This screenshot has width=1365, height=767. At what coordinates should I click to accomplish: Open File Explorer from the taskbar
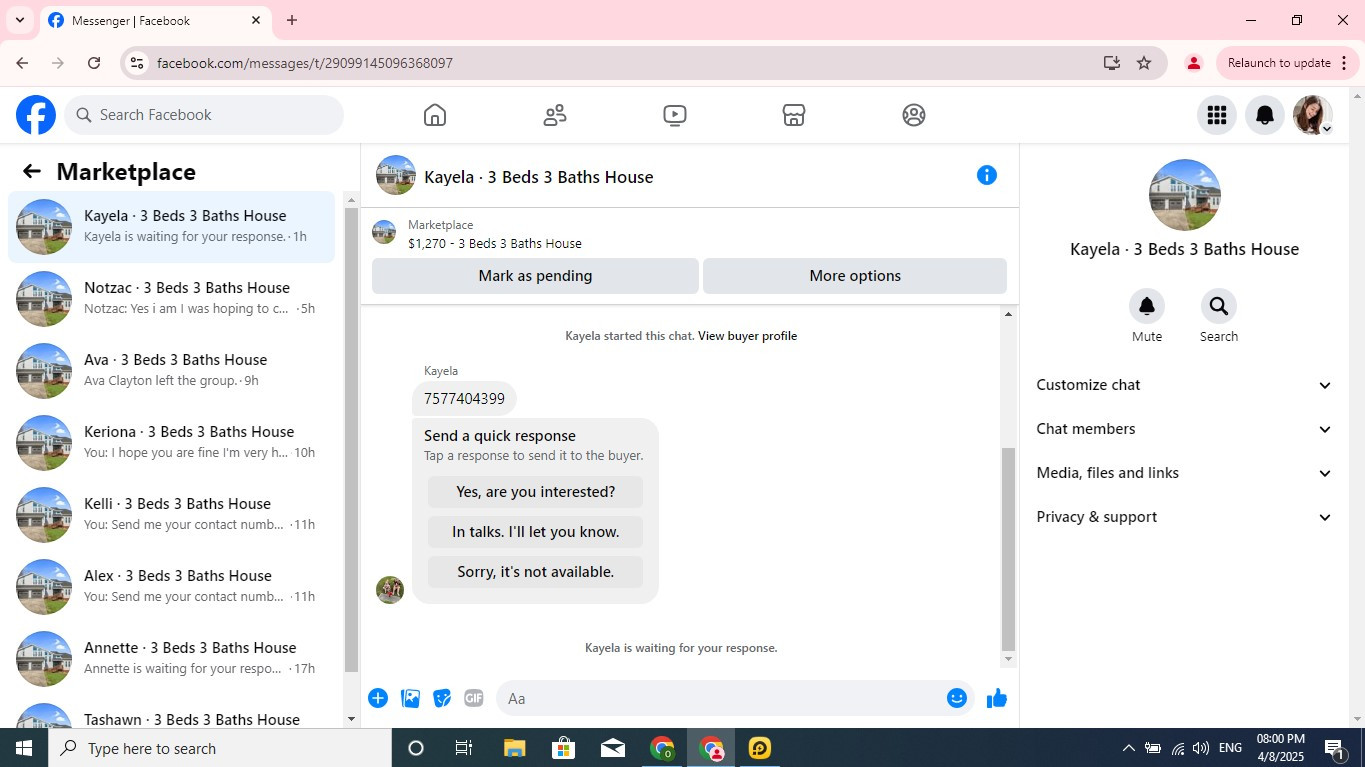pyautogui.click(x=514, y=748)
